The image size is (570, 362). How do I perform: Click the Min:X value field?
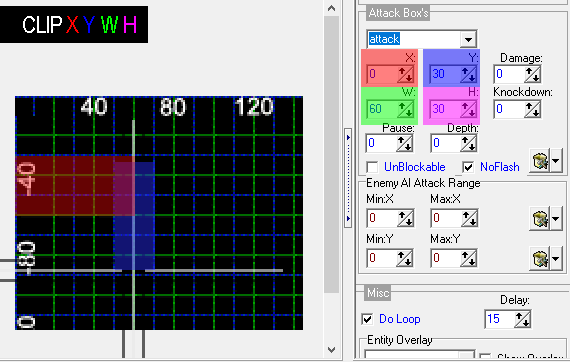pos(382,218)
